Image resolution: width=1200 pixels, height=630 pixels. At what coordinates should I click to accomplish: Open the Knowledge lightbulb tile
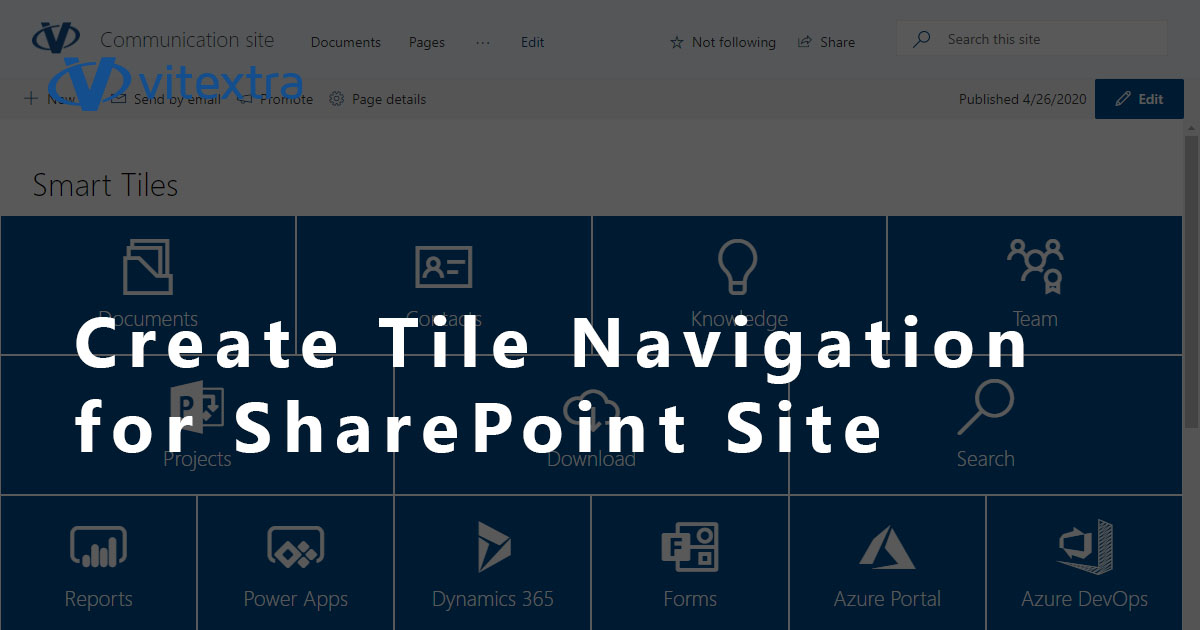pos(738,267)
